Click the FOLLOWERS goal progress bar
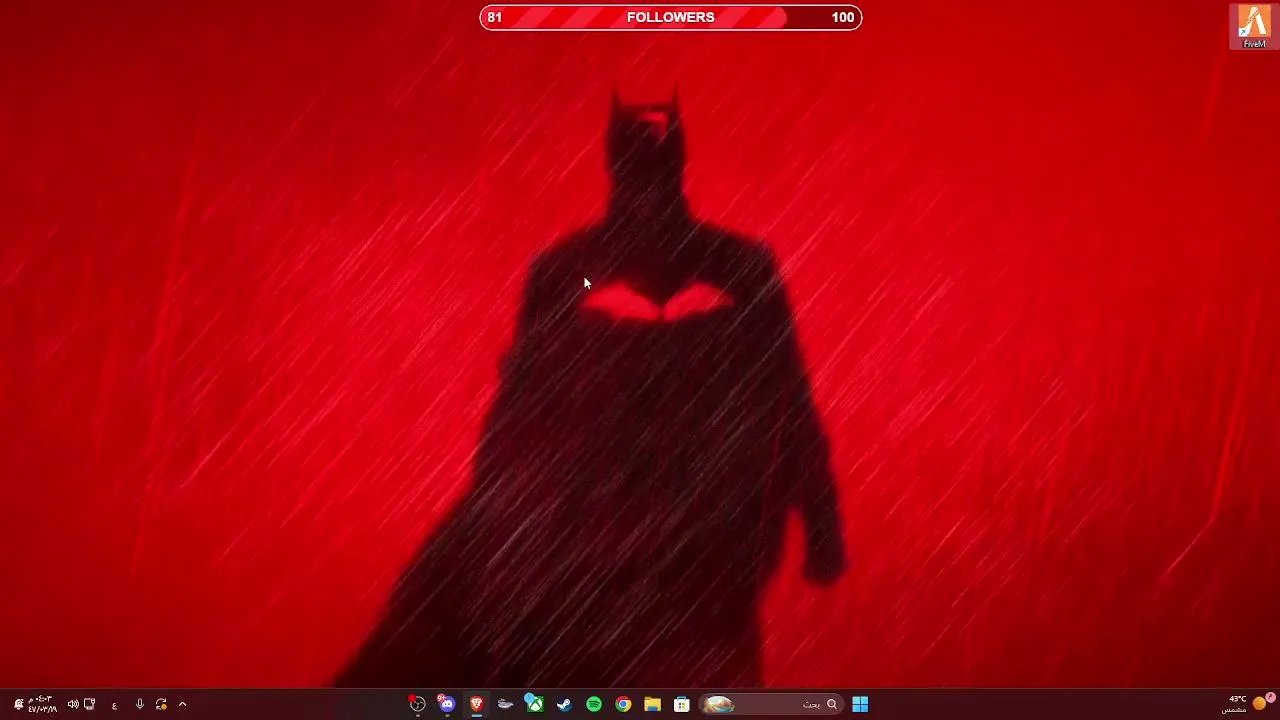The width and height of the screenshot is (1280, 720). (670, 17)
